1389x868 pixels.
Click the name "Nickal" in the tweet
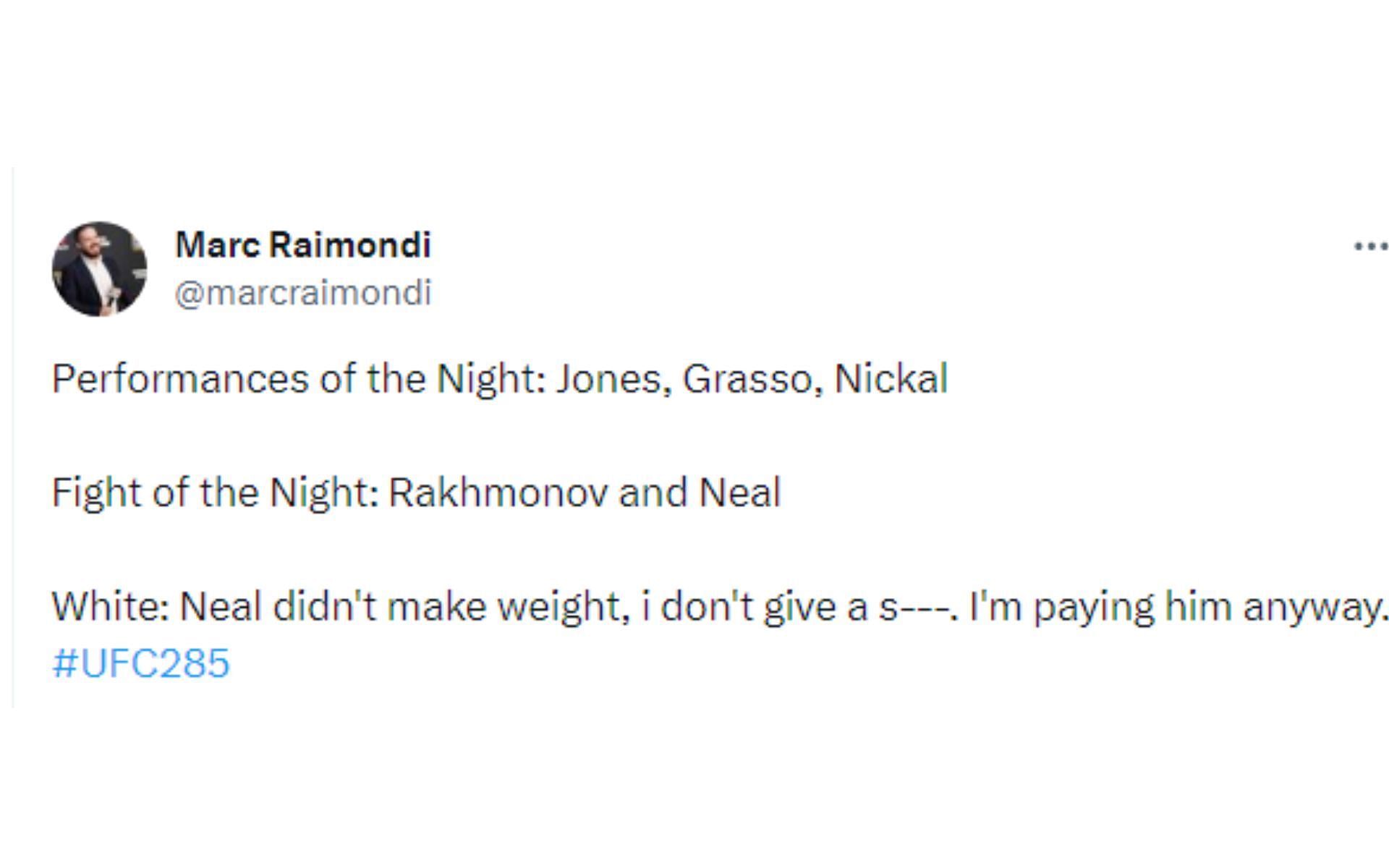(891, 378)
